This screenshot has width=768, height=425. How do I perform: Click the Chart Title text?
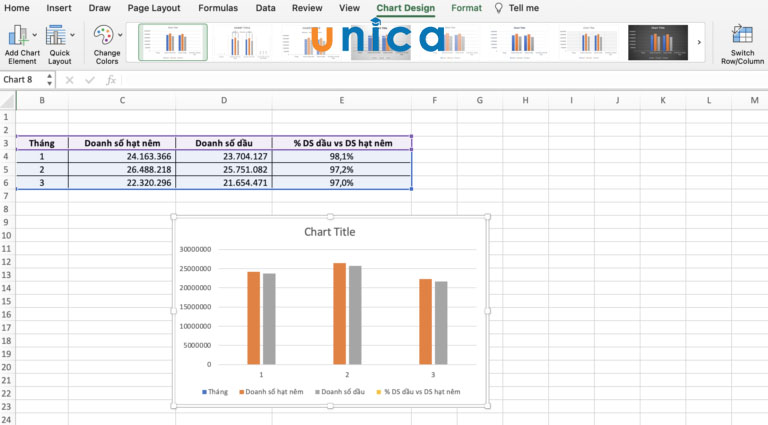pyautogui.click(x=330, y=232)
